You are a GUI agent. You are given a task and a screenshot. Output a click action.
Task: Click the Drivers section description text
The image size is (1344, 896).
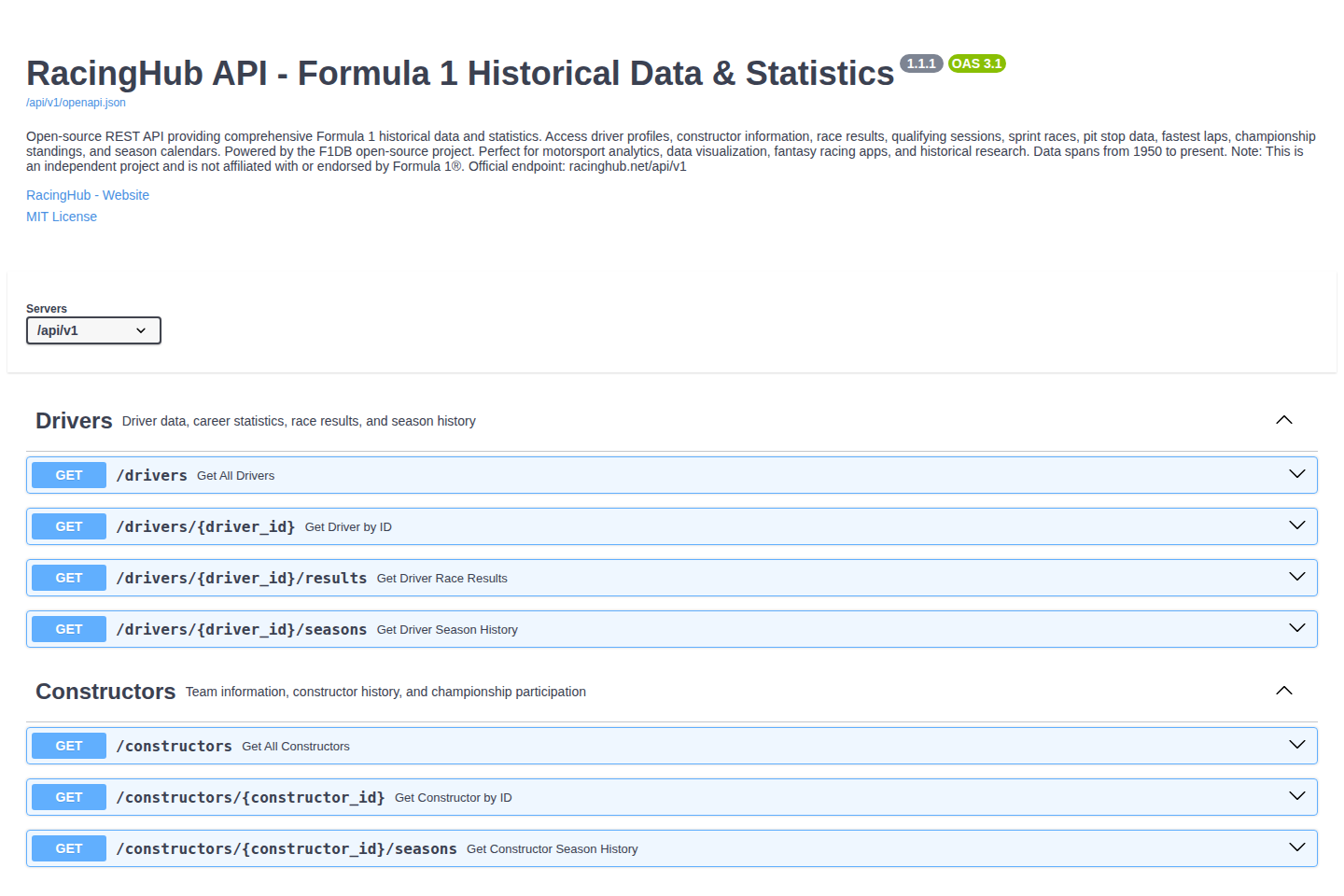pos(299,421)
